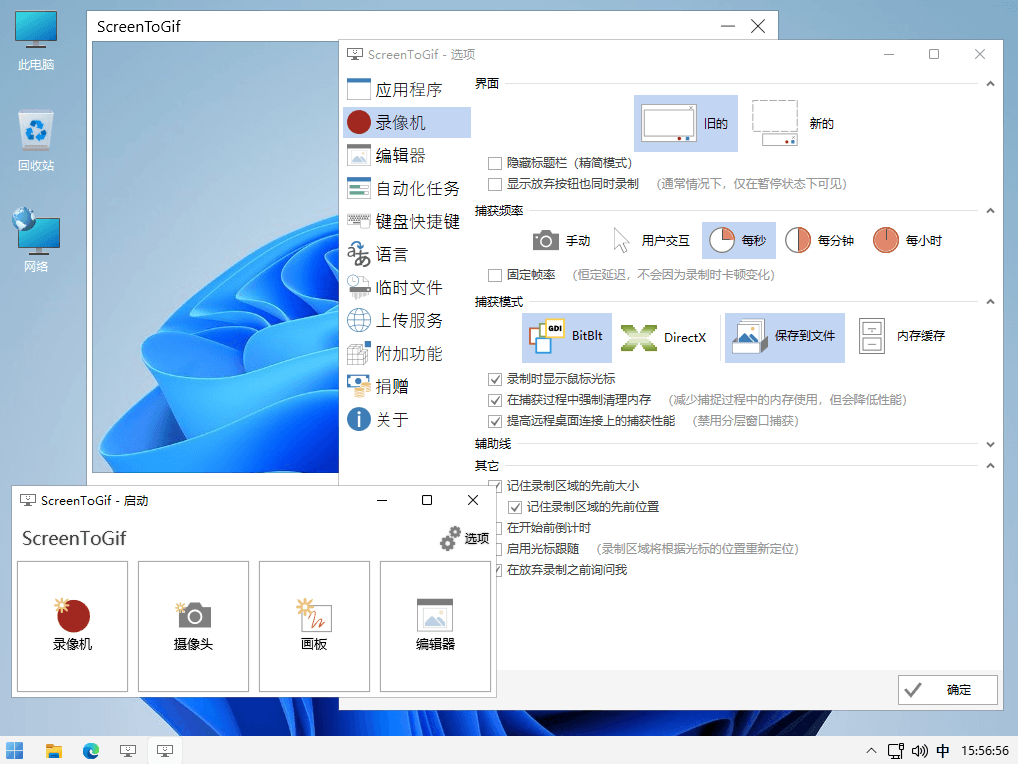The height and width of the screenshot is (764, 1018).
Task: Open Windows Start menu
Action: coord(14,750)
